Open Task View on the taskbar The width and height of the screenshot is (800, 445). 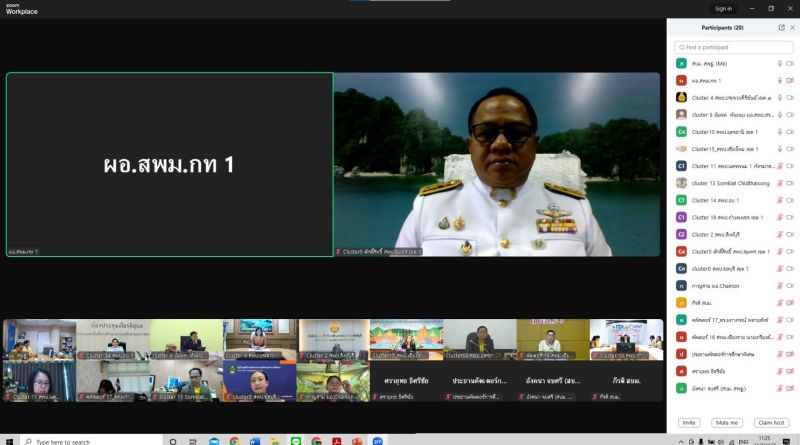[x=193, y=441]
